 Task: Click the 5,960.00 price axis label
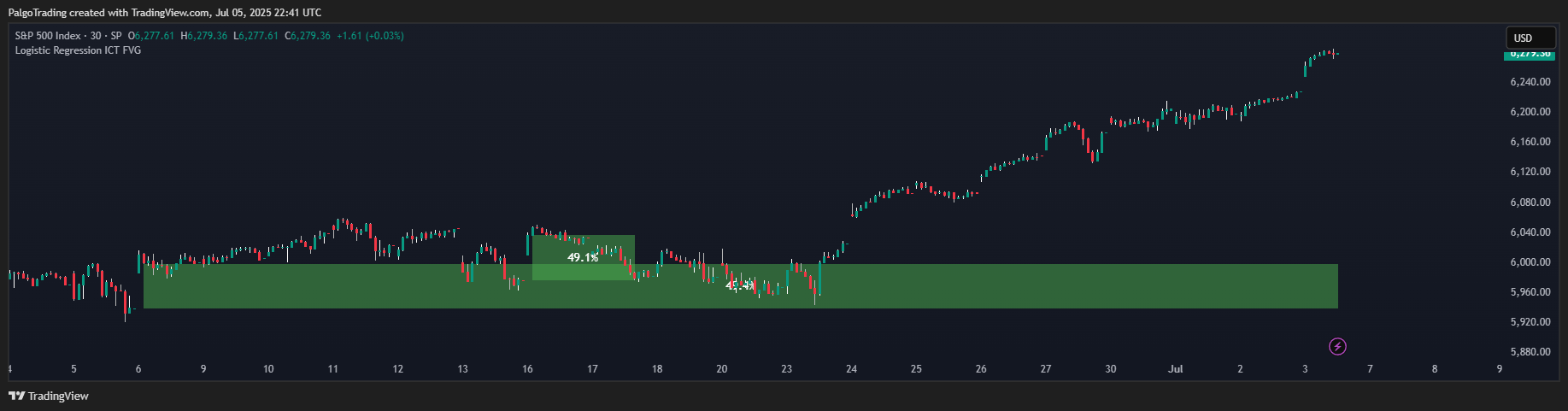1530,292
